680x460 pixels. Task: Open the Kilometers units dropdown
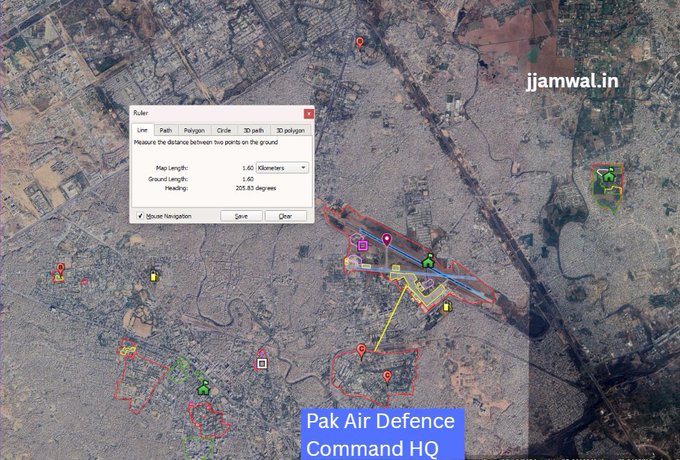[x=282, y=168]
